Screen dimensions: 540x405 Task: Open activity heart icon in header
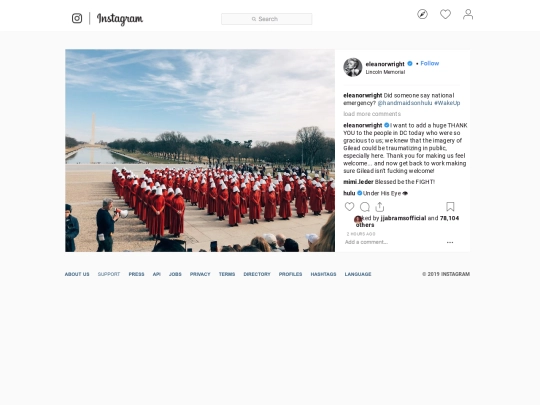445,14
